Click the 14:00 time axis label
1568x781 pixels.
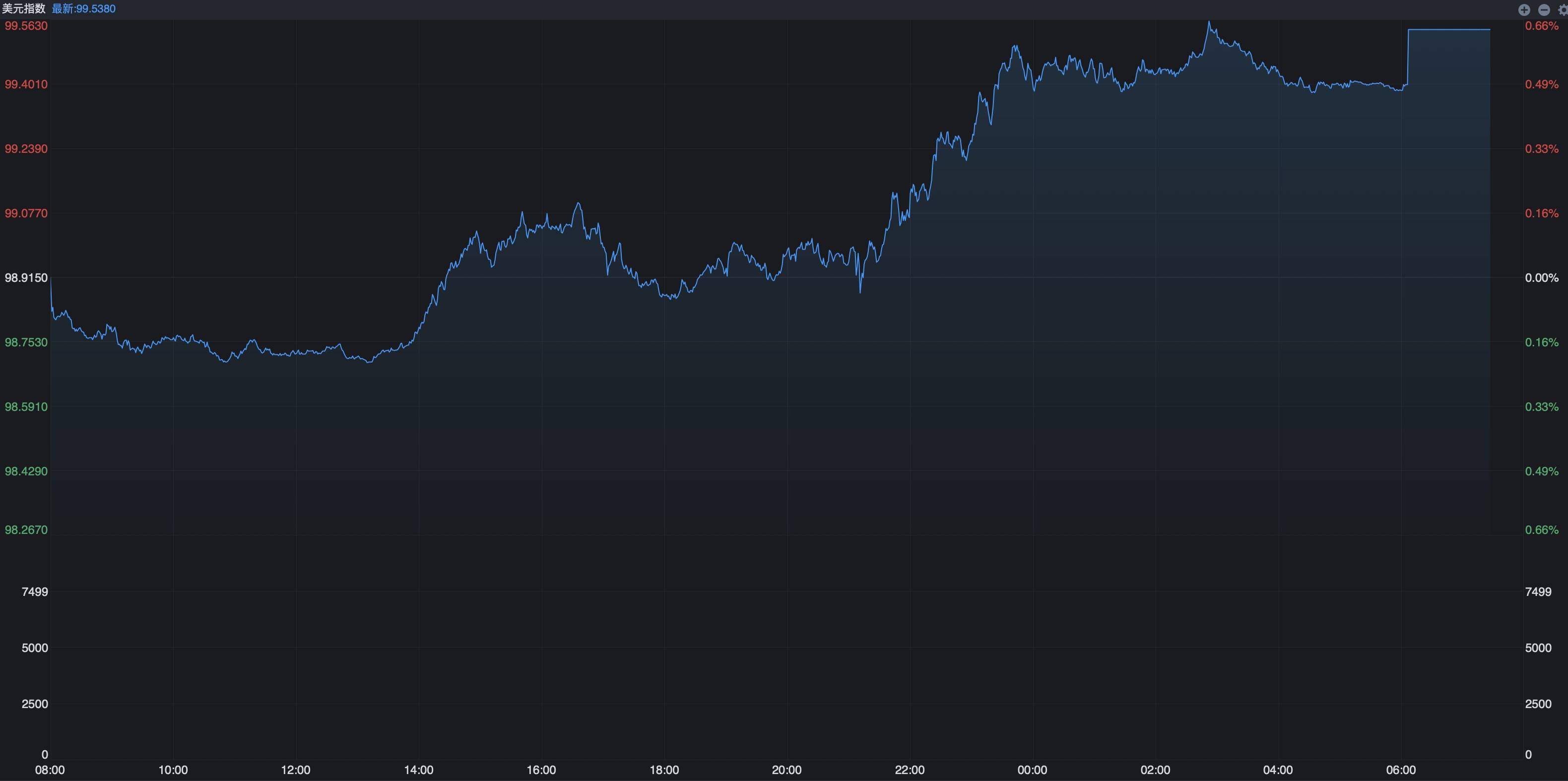click(x=419, y=770)
